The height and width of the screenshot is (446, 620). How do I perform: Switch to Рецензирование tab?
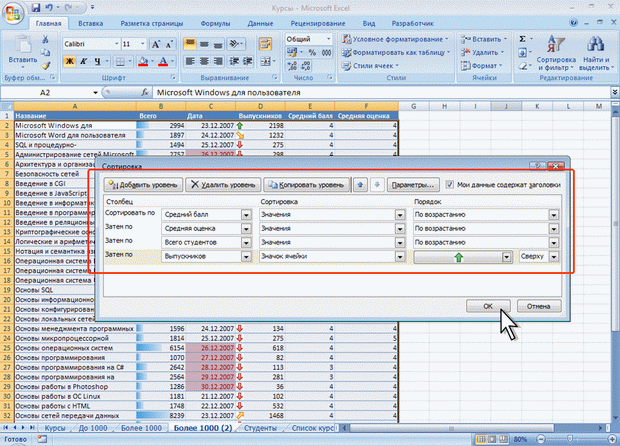click(318, 23)
